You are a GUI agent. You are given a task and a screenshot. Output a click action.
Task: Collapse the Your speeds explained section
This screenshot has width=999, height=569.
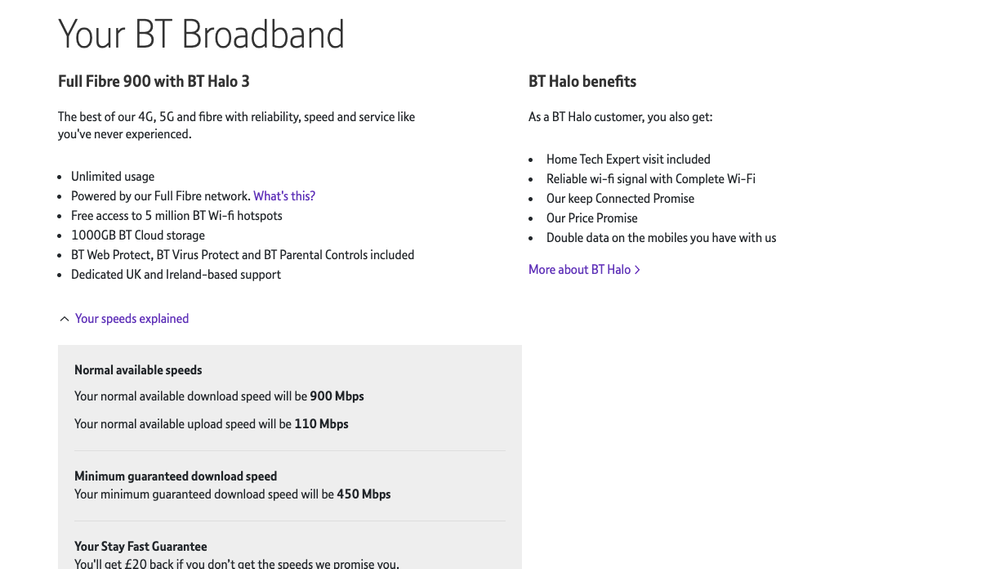[131, 319]
